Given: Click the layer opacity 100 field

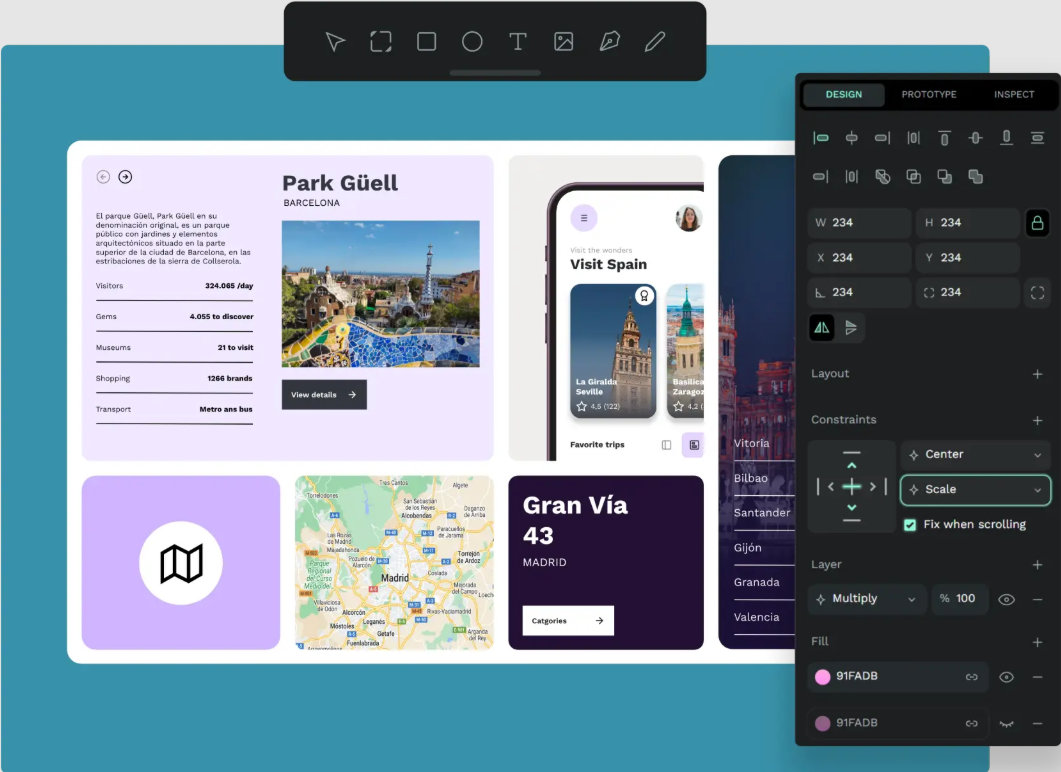Looking at the screenshot, I should coord(960,599).
